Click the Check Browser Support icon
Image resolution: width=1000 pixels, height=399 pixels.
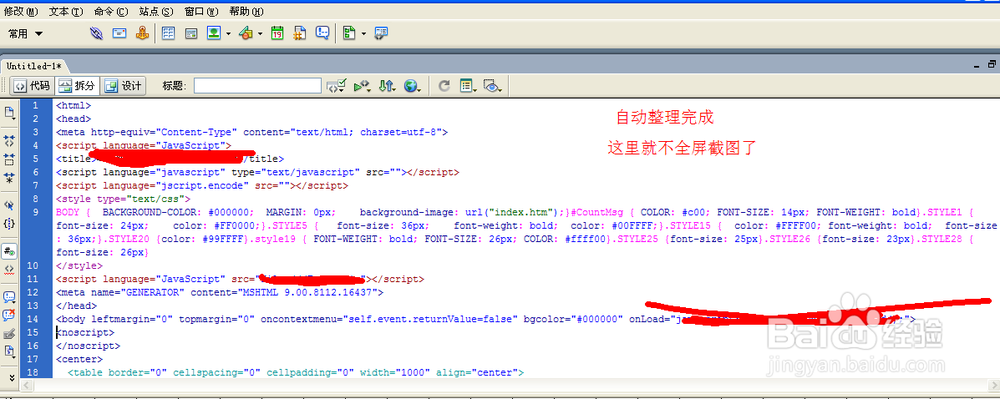336,86
